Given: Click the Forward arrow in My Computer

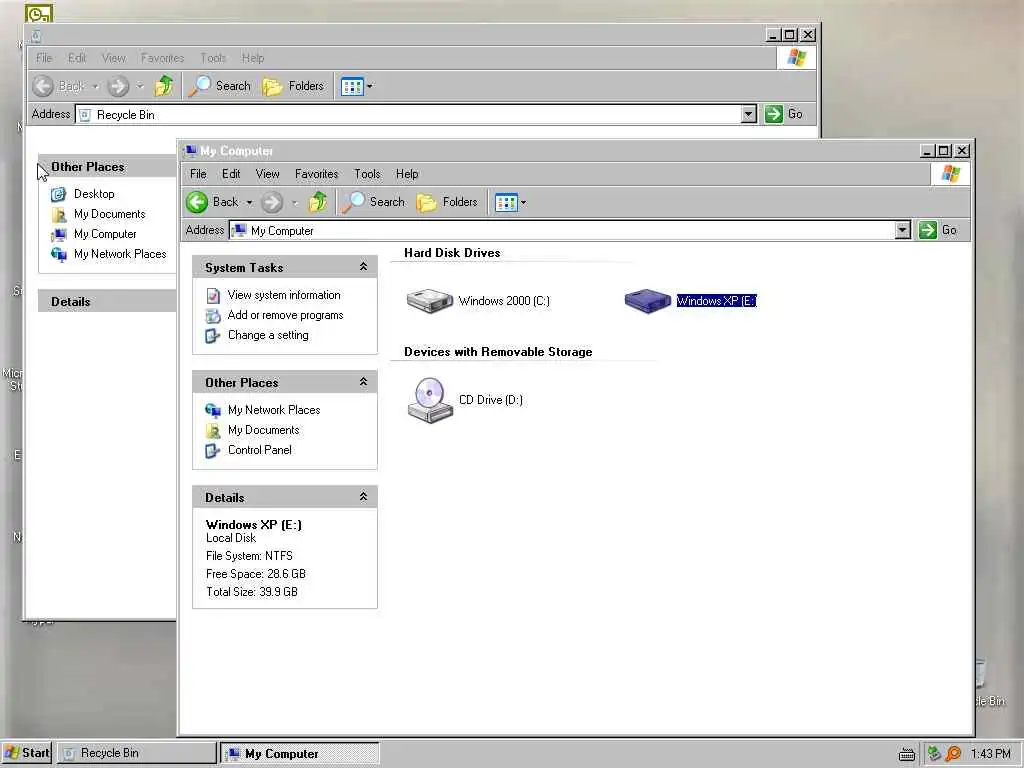Looking at the screenshot, I should click(272, 202).
